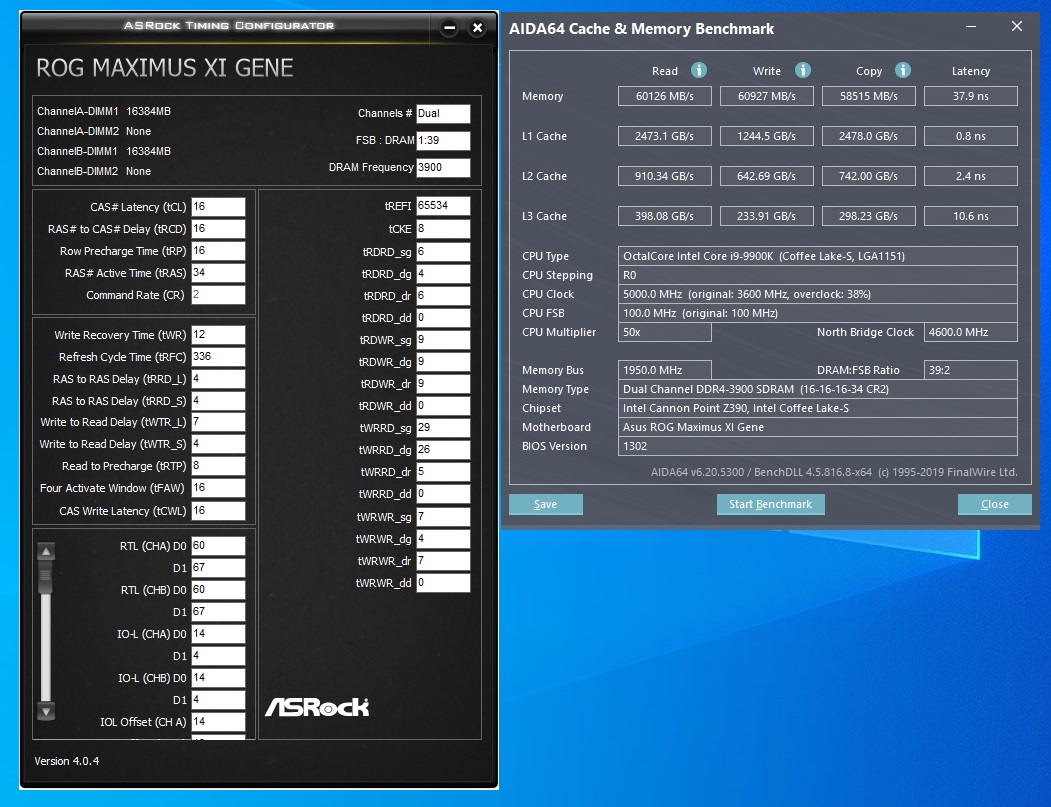Click the RAS# to CAS# Delay (tRCD) field
Image resolution: width=1051 pixels, height=807 pixels.
pyautogui.click(x=218, y=229)
